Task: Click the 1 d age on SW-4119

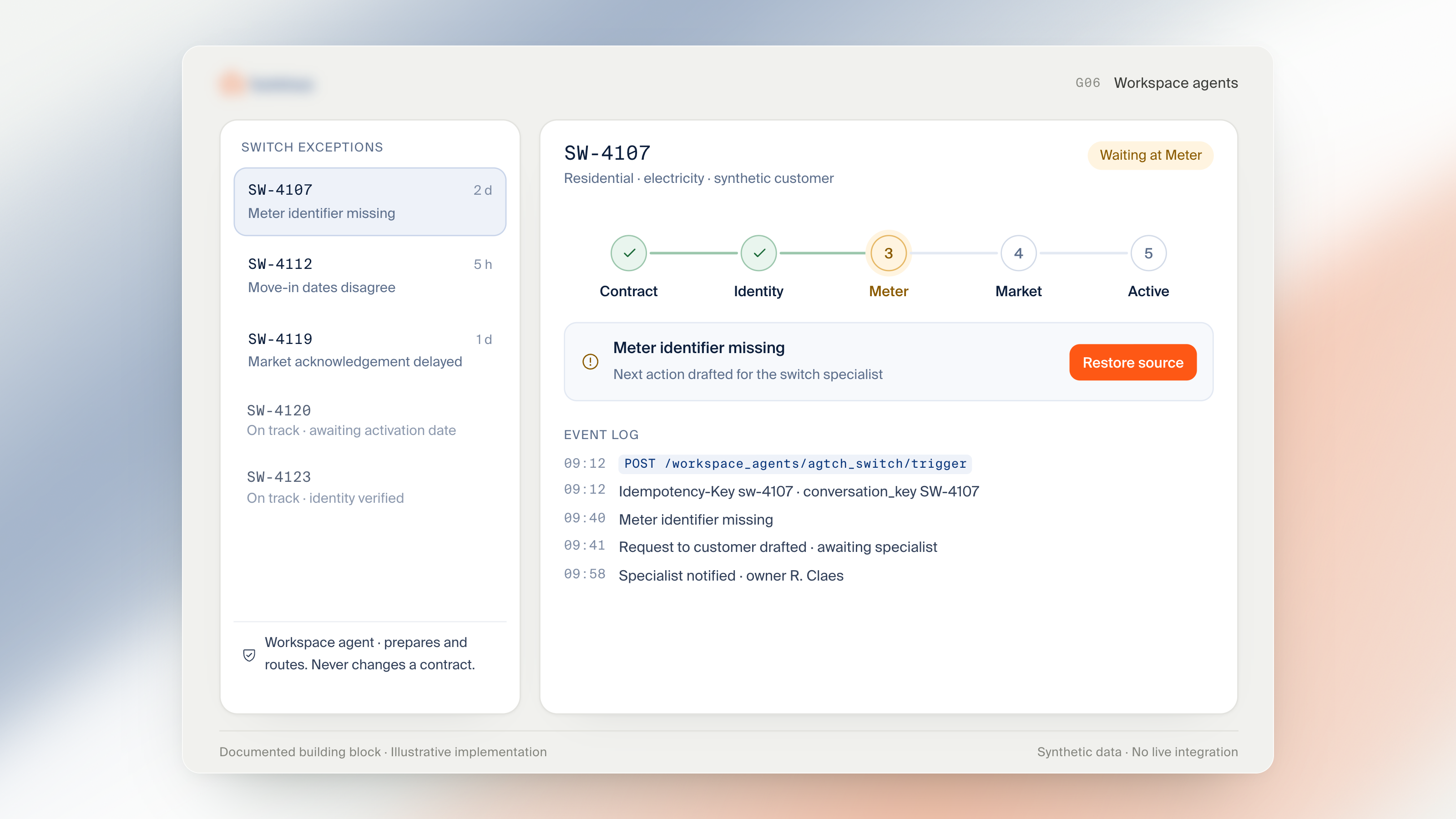Action: (x=484, y=339)
